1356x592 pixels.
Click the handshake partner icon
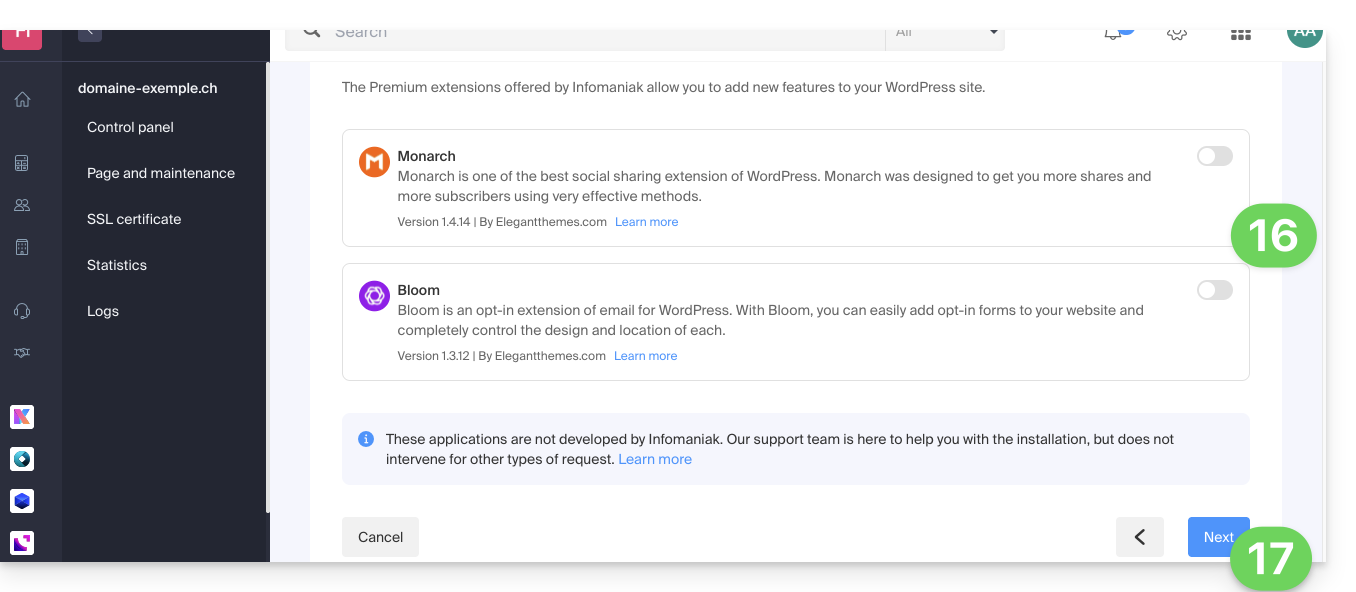tap(22, 353)
